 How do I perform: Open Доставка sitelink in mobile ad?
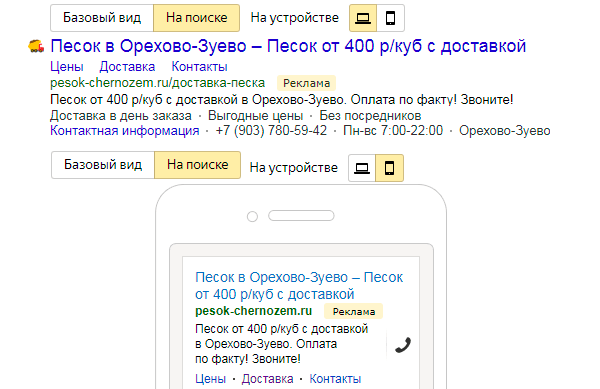pos(267,379)
